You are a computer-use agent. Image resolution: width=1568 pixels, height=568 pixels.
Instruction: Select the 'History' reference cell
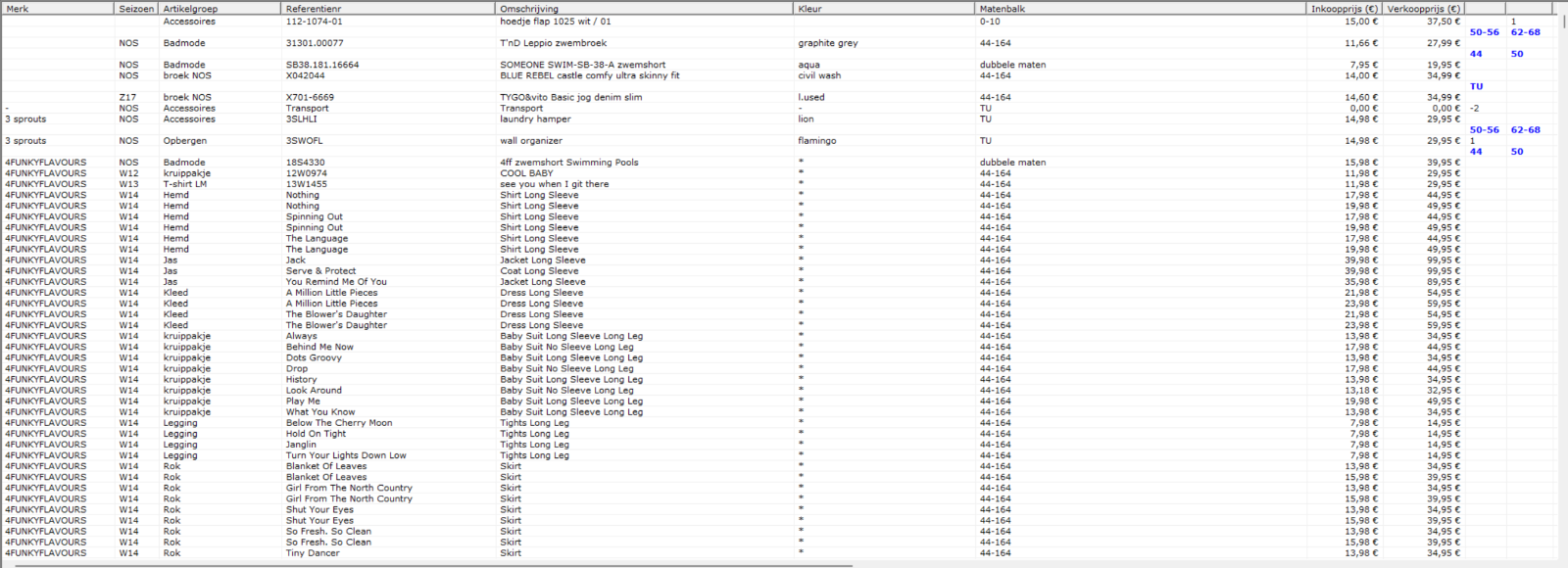(301, 379)
